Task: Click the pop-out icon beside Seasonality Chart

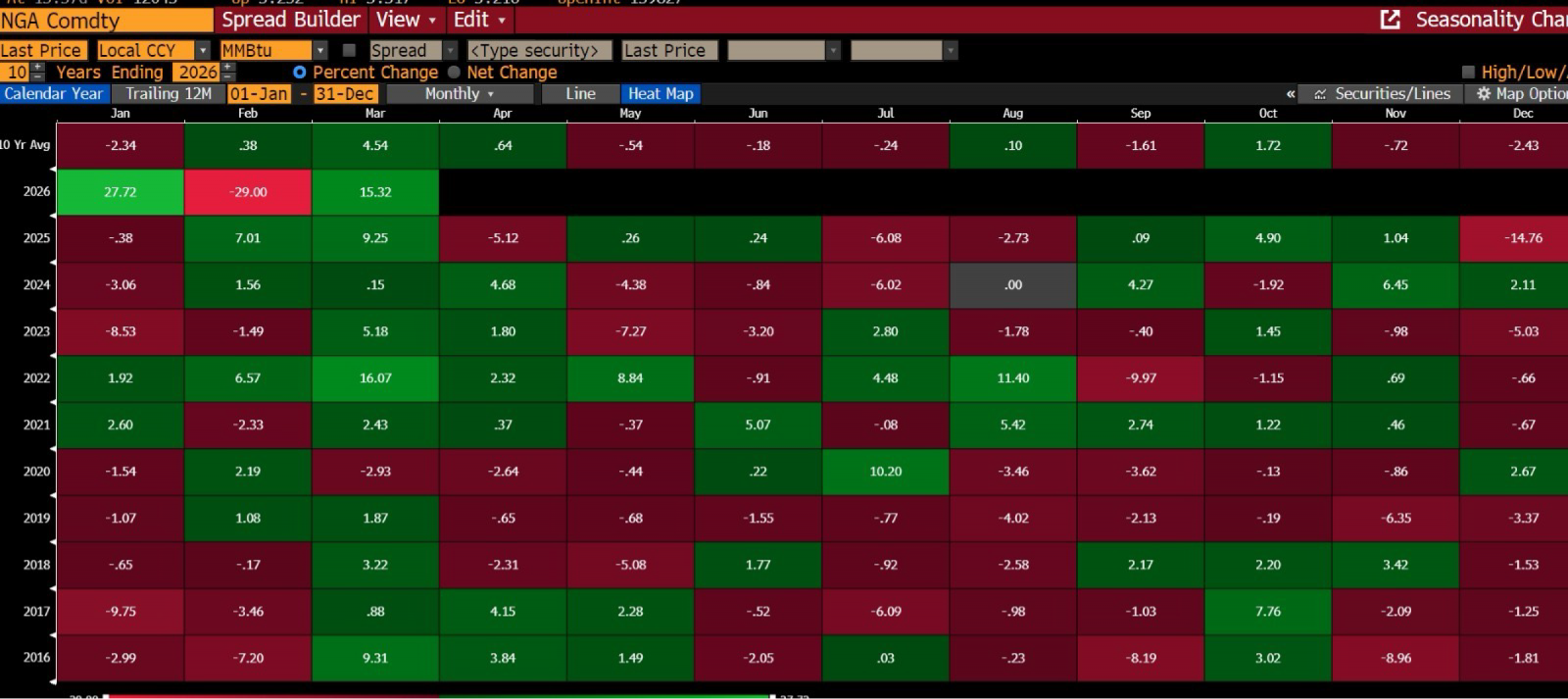Action: (1390, 20)
